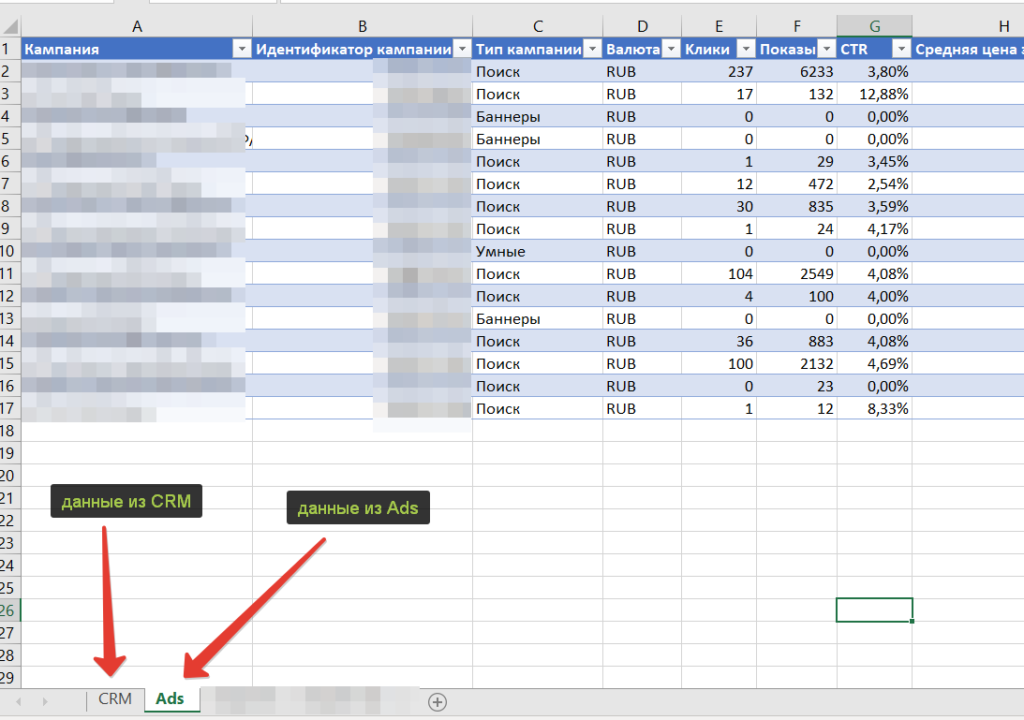Open the Идентификатор кампании filter dropdown
The height and width of the screenshot is (720, 1024).
pos(462,49)
